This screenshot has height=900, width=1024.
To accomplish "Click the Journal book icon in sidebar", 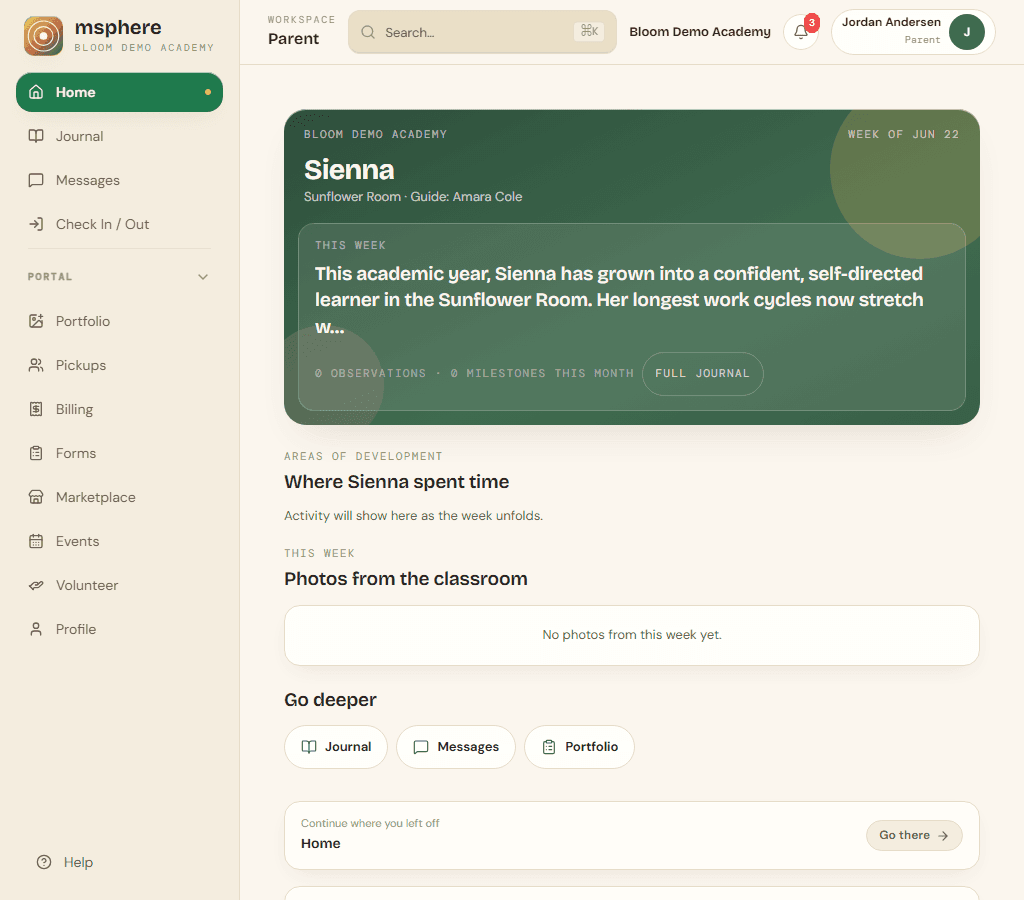I will 37,136.
